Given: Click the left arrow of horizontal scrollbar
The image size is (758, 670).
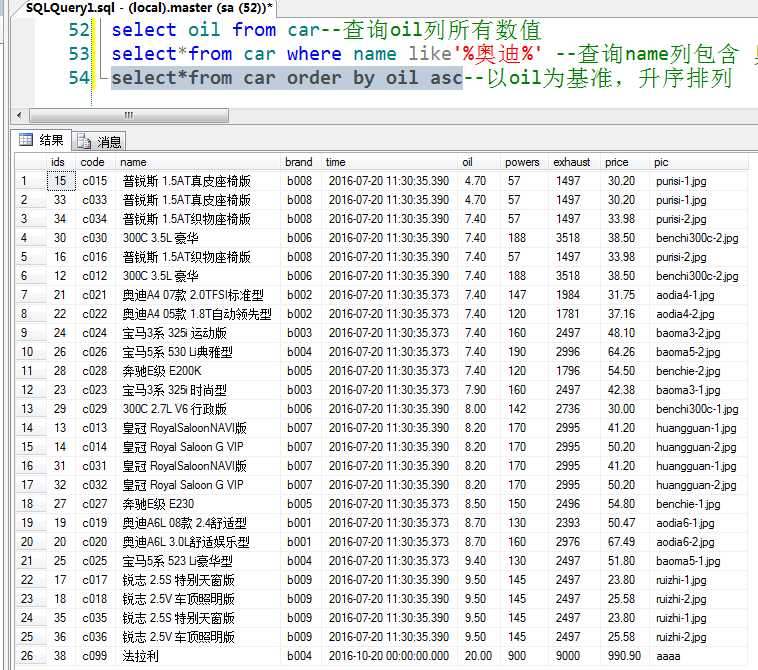Looking at the screenshot, I should coord(19,115).
